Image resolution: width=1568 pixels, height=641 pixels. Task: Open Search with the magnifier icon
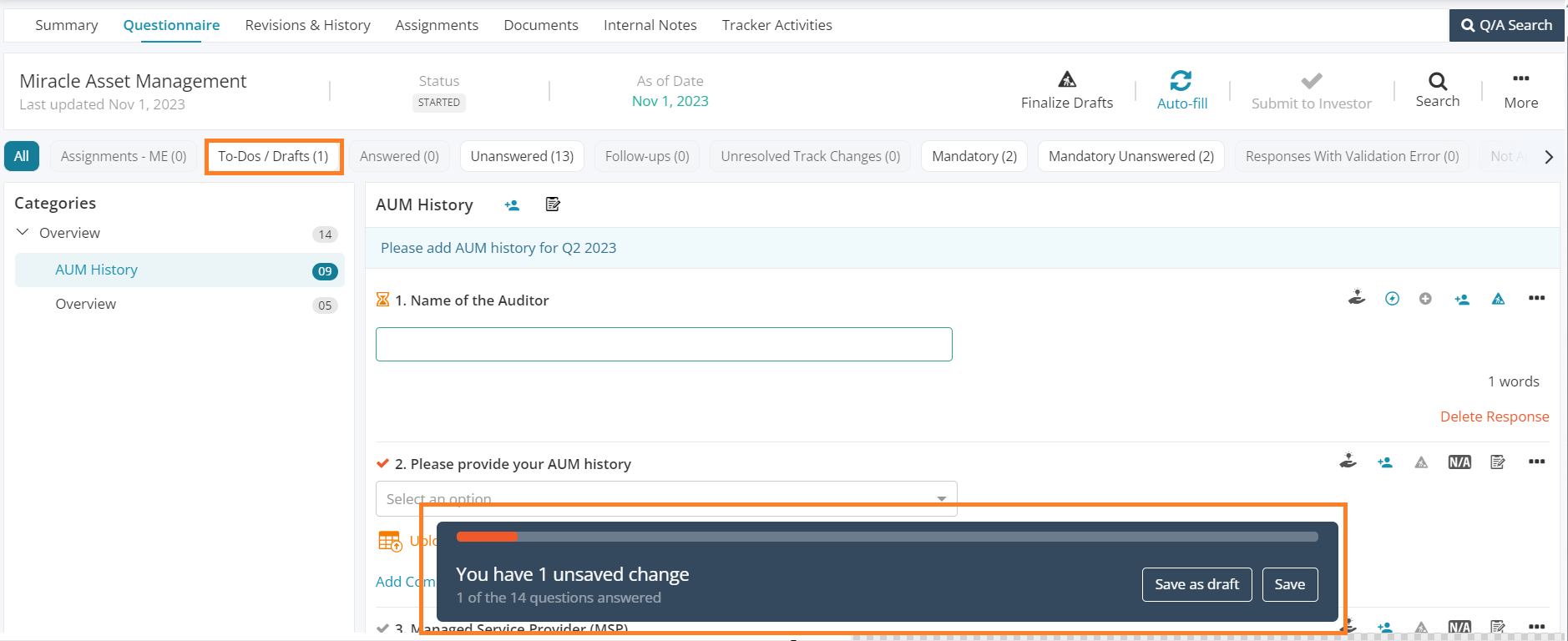coord(1438,81)
